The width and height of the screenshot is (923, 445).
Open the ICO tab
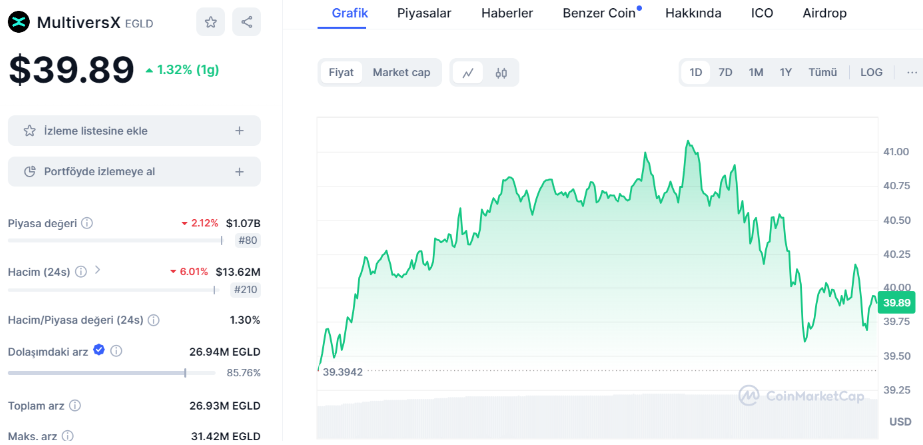[x=762, y=13]
